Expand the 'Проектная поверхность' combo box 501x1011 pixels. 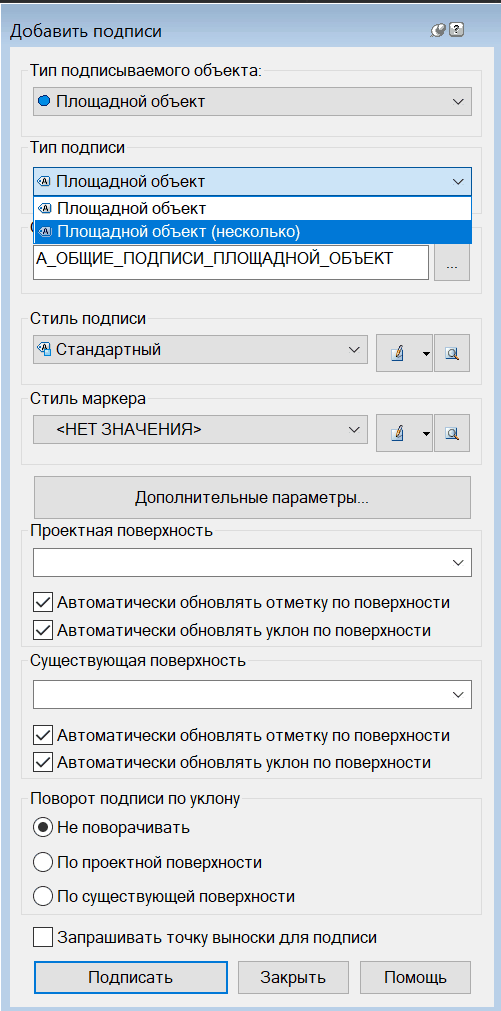coord(252,562)
